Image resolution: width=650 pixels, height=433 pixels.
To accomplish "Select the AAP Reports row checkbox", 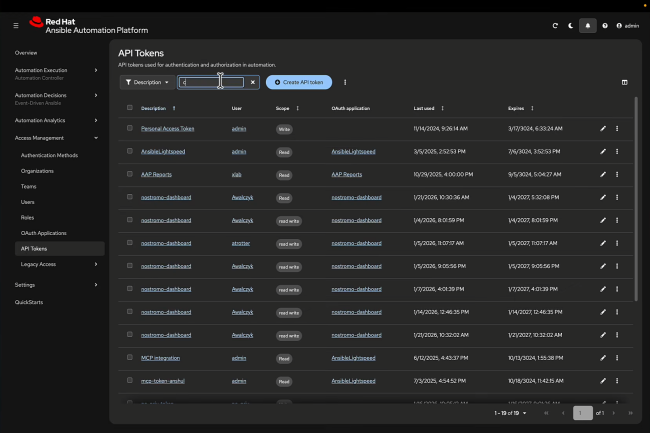I will 130,174.
